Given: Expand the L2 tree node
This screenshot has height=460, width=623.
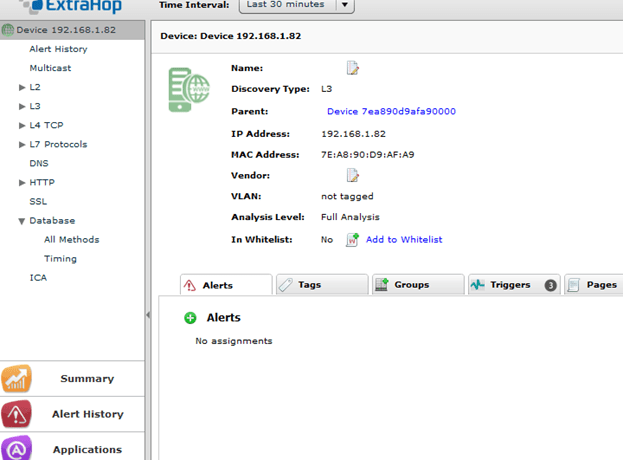Looking at the screenshot, I should [x=22, y=88].
